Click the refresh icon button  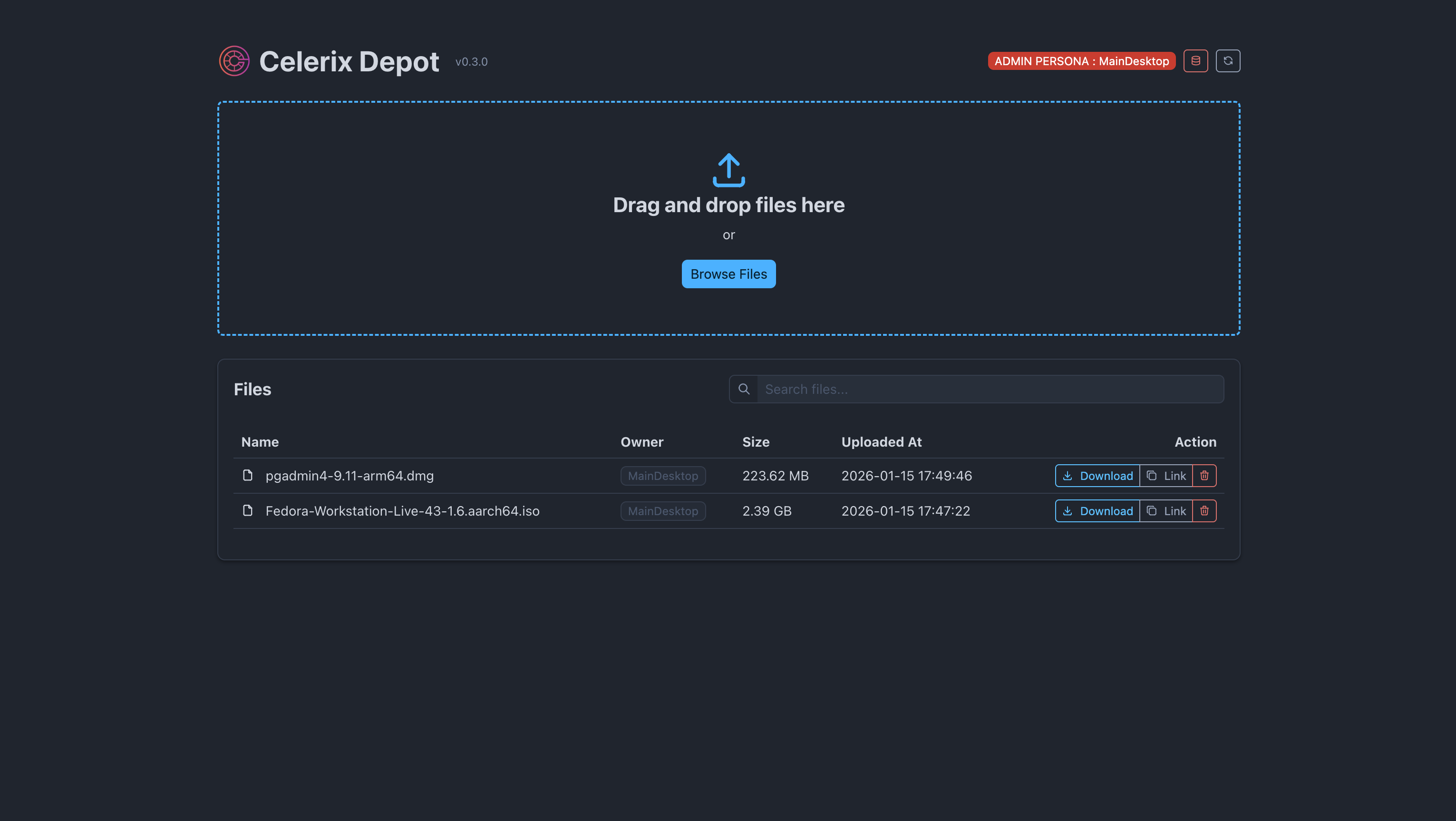coord(1228,61)
